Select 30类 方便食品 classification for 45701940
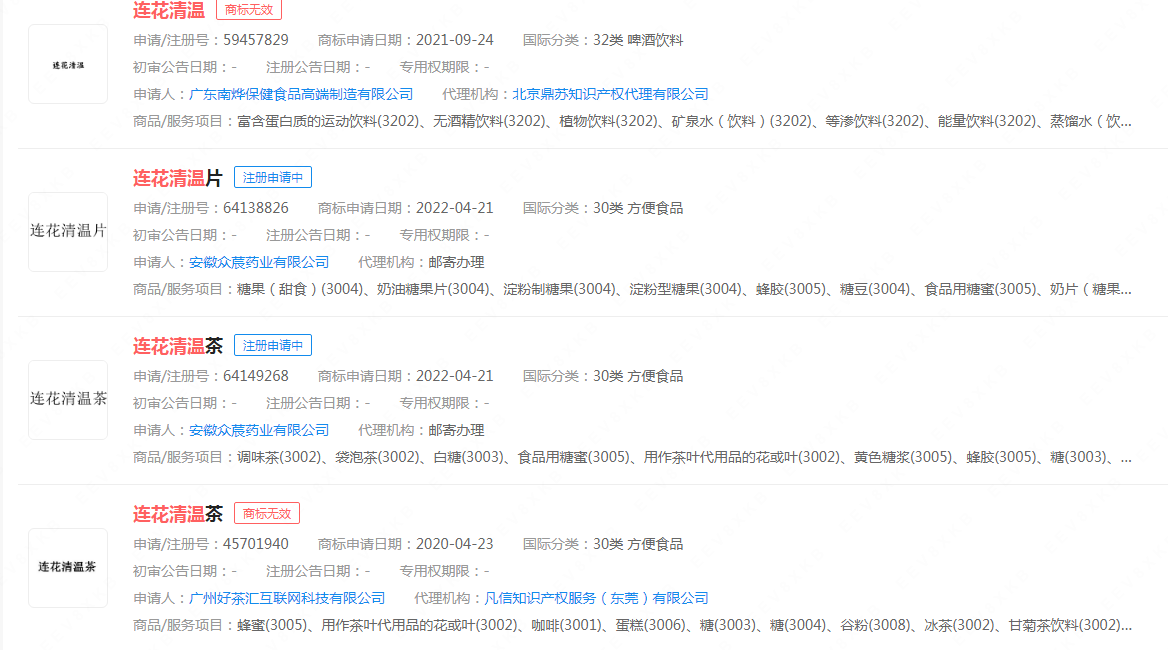 coord(638,544)
